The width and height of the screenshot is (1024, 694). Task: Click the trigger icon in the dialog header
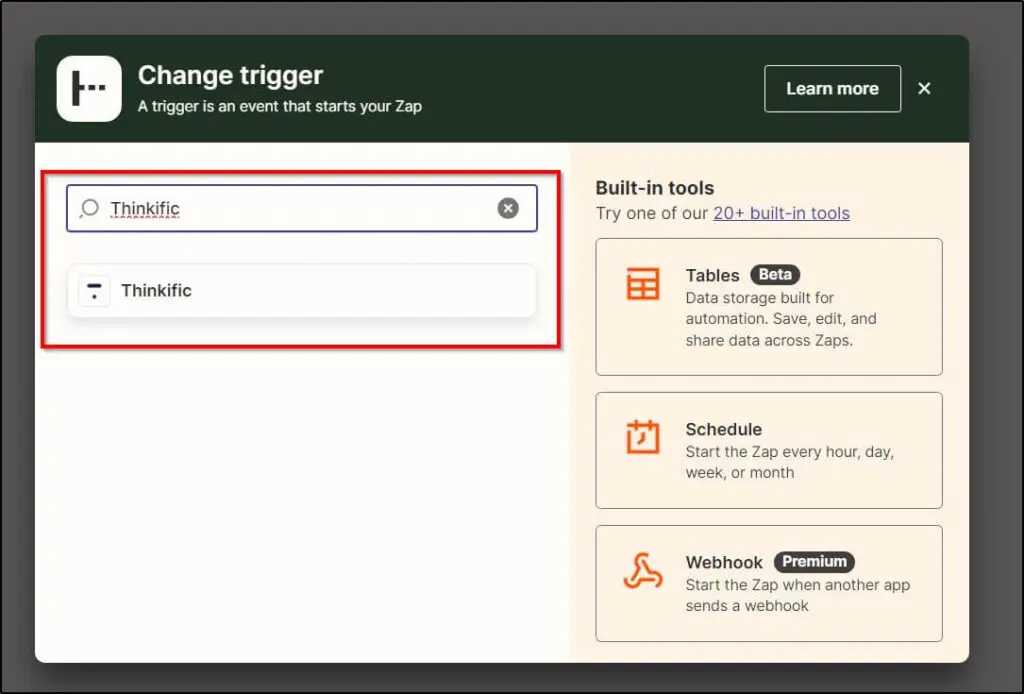click(x=89, y=89)
